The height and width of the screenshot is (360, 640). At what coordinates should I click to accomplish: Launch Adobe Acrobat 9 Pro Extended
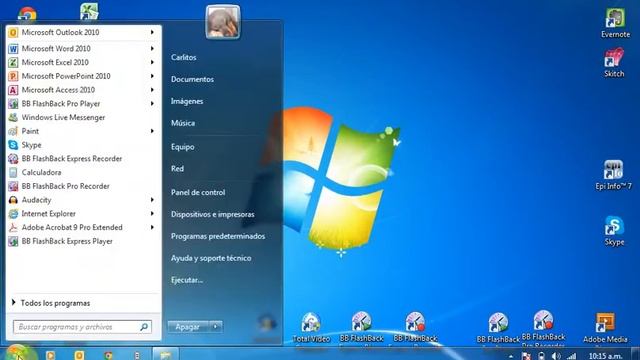point(84,227)
